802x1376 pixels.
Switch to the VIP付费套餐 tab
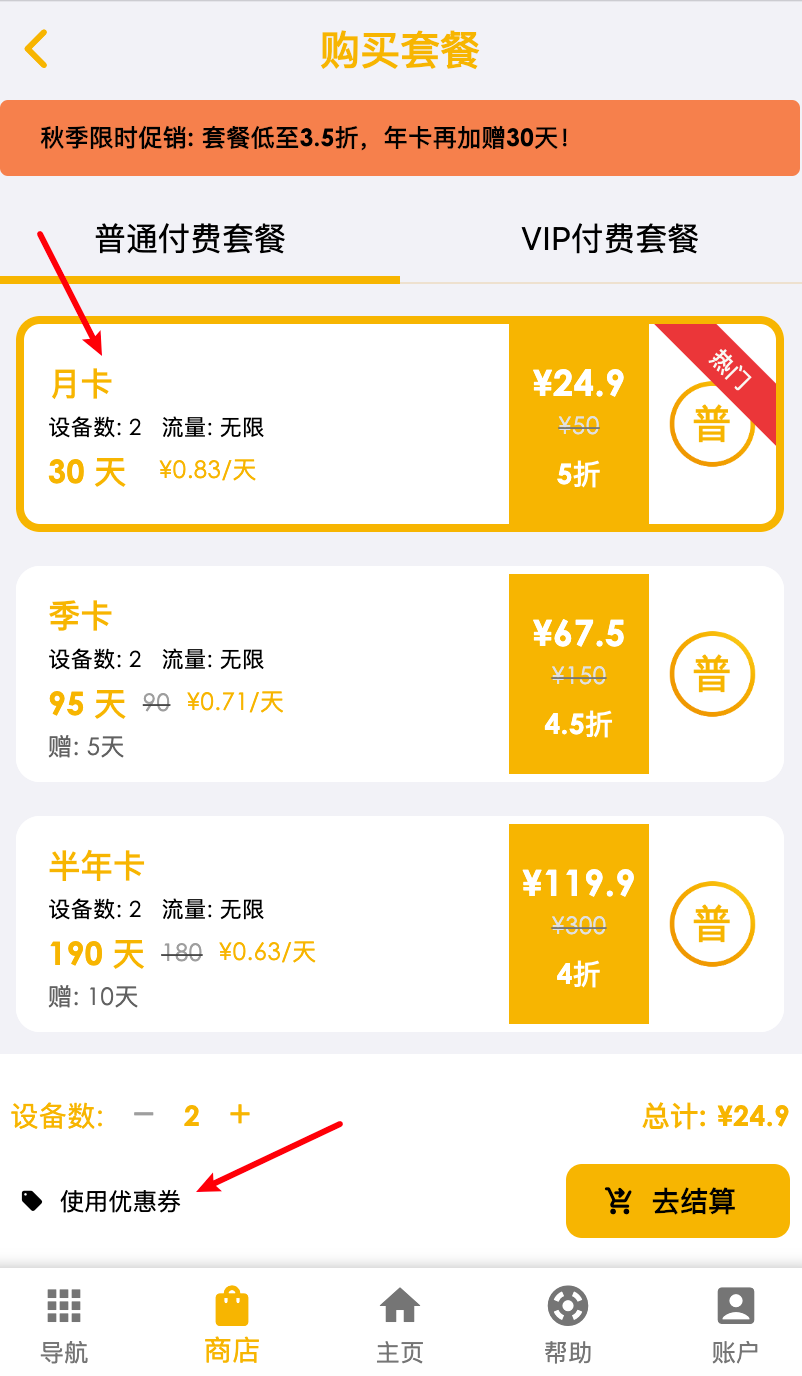point(609,240)
